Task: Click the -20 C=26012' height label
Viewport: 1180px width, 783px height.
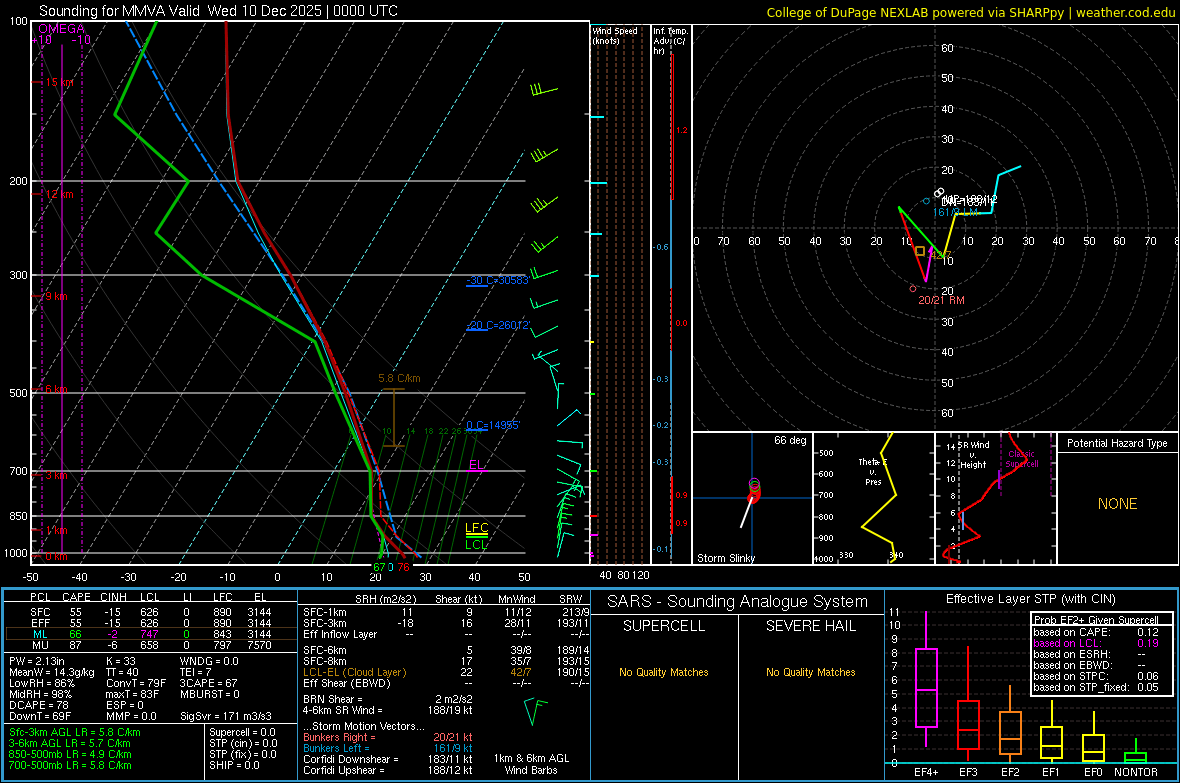Action: pyautogui.click(x=497, y=325)
